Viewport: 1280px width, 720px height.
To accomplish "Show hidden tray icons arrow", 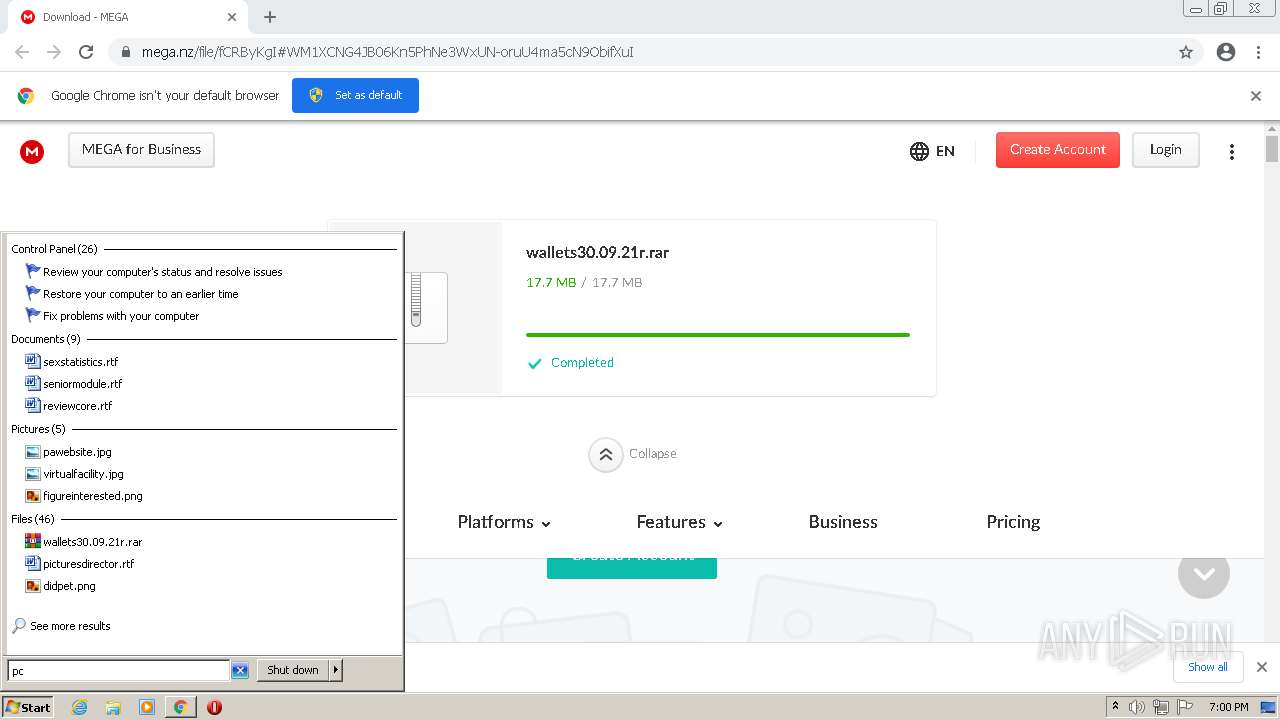I will 1115,707.
